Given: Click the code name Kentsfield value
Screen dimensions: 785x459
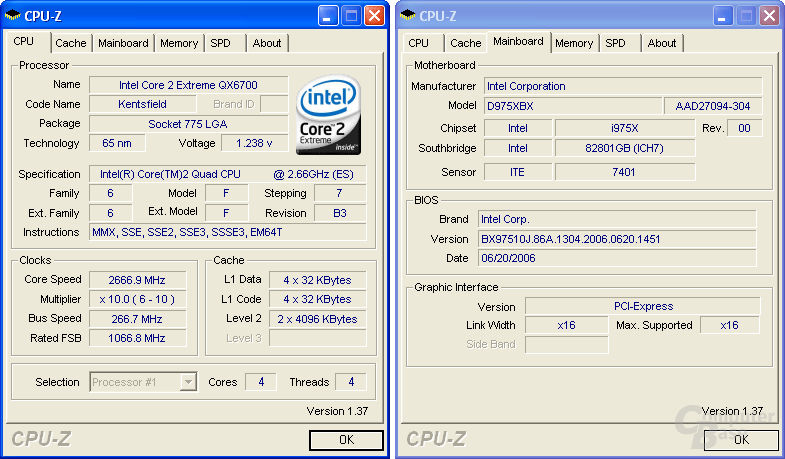Looking at the screenshot, I should 143,104.
